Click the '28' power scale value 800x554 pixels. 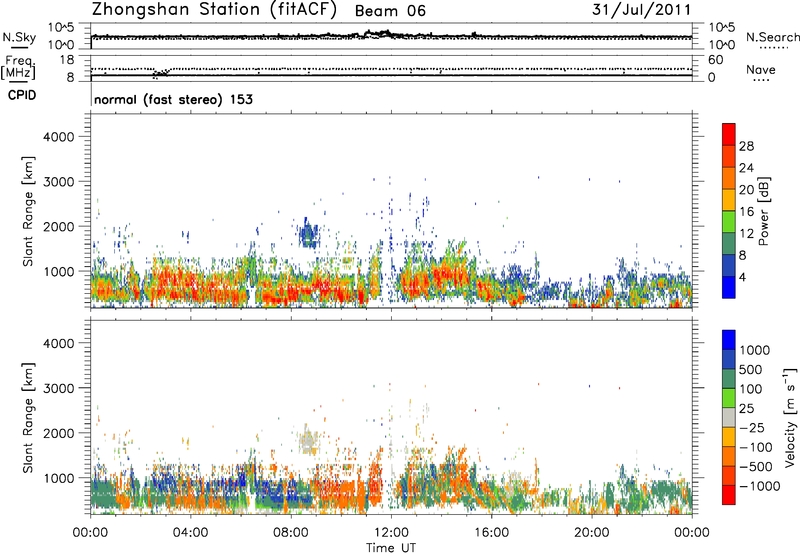coord(746,146)
